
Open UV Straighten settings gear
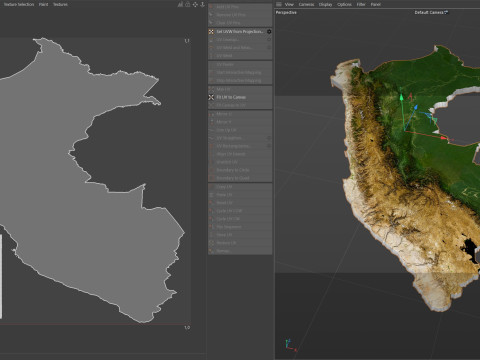[x=269, y=138]
